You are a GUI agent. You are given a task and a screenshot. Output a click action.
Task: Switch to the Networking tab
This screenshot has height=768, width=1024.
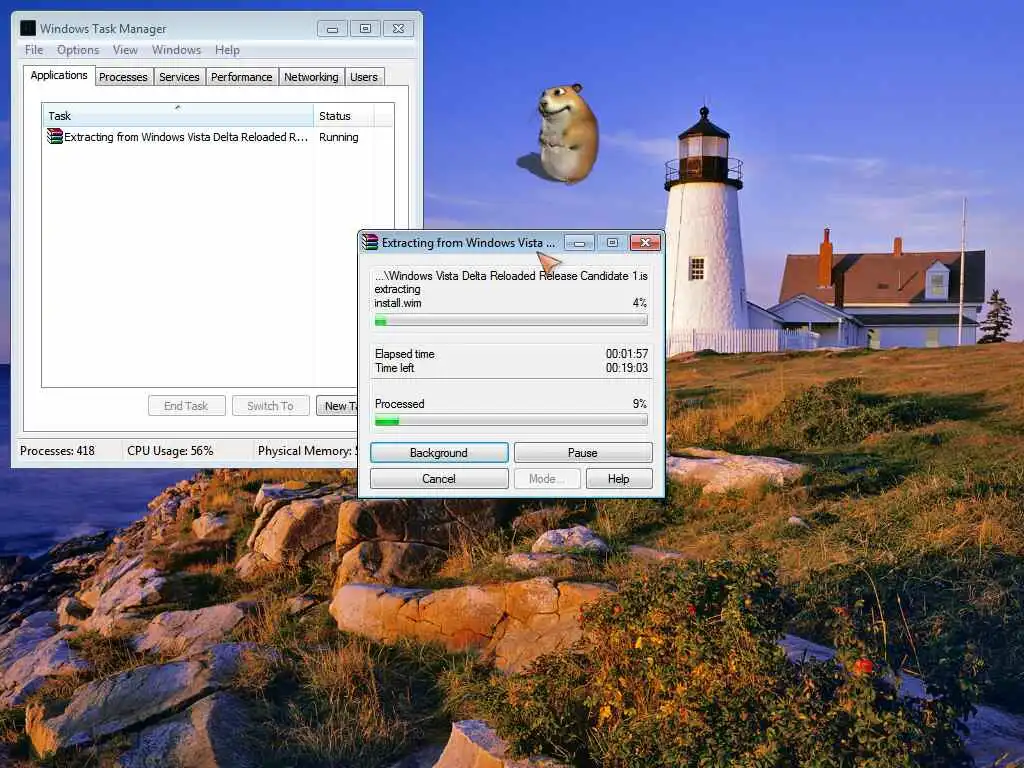311,77
